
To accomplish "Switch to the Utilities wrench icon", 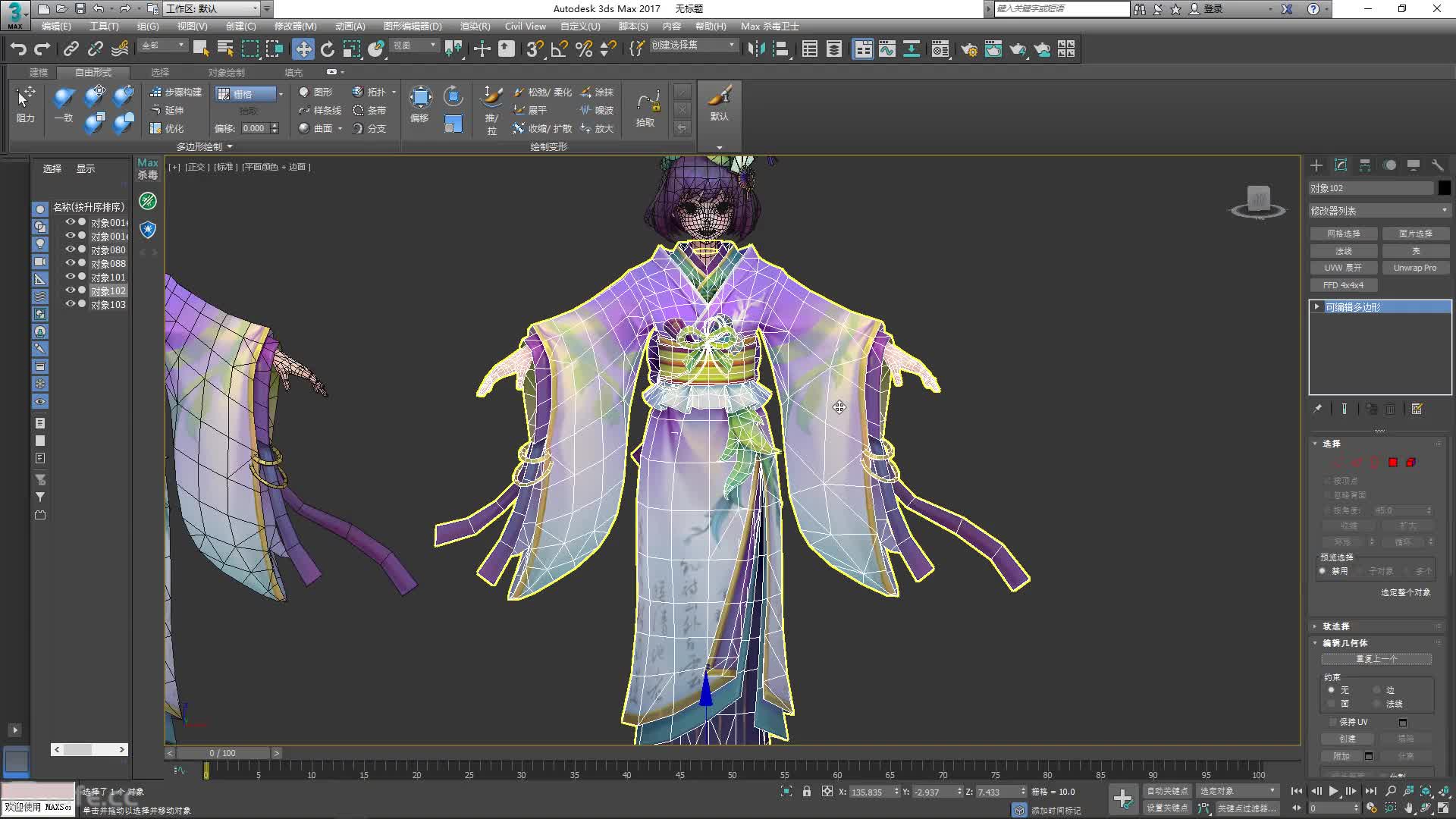I will point(1438,165).
